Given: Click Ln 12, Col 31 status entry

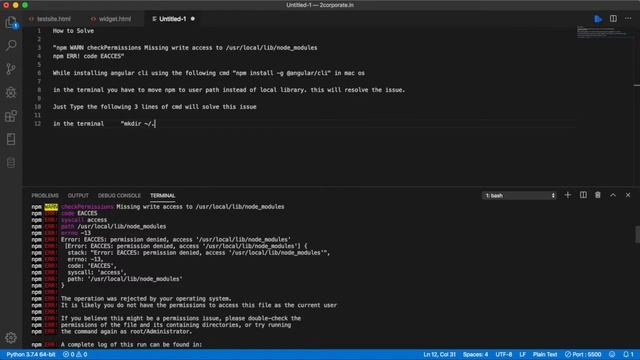Looking at the screenshot, I should pyautogui.click(x=439, y=354).
